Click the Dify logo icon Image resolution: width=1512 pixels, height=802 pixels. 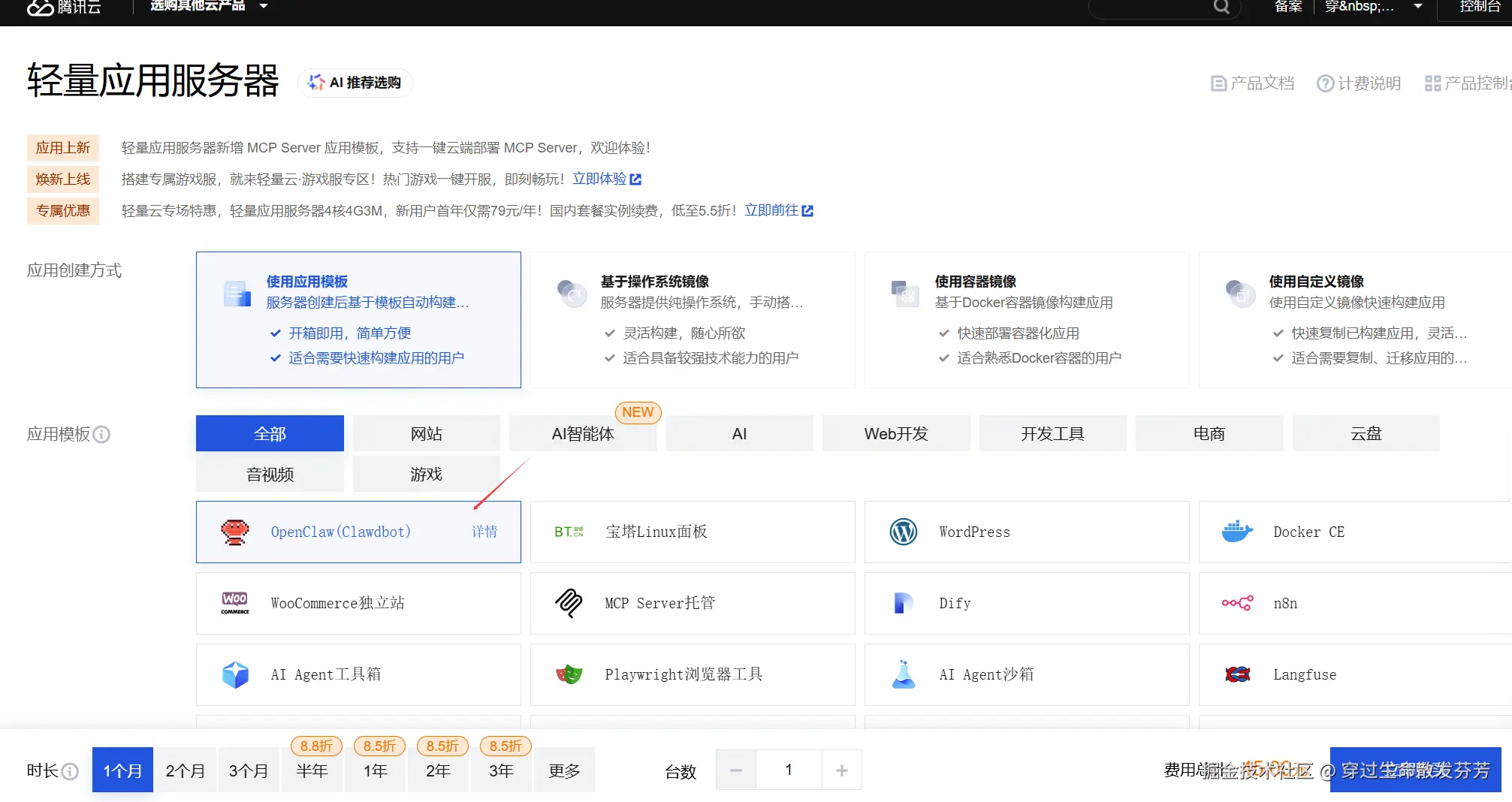(x=904, y=603)
